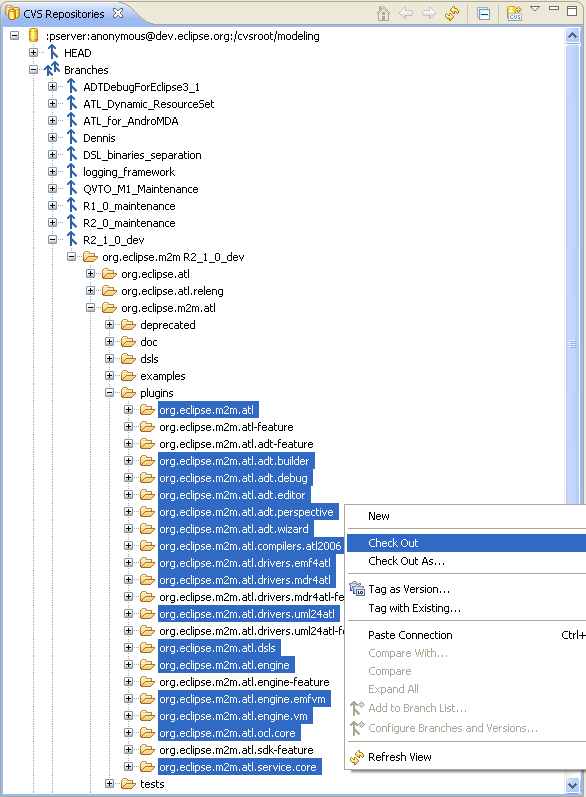Screen dimensions: 586x797
Task: Click the Add to Branch List icon
Action: [357, 708]
